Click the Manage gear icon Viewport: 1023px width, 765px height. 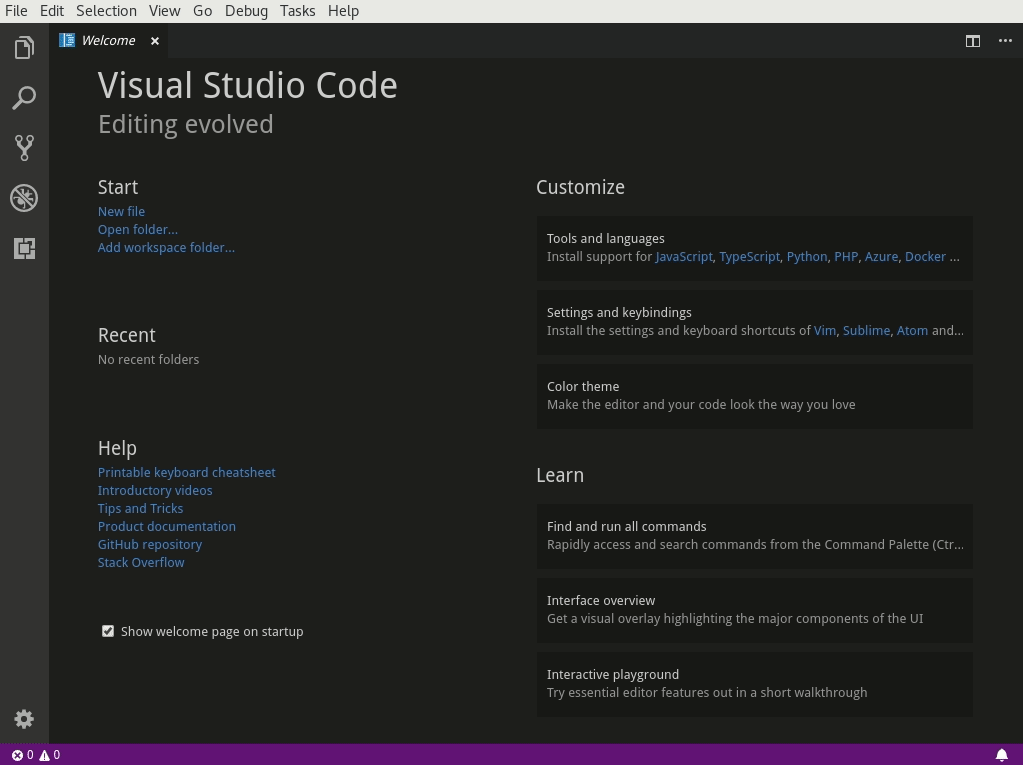click(x=24, y=719)
